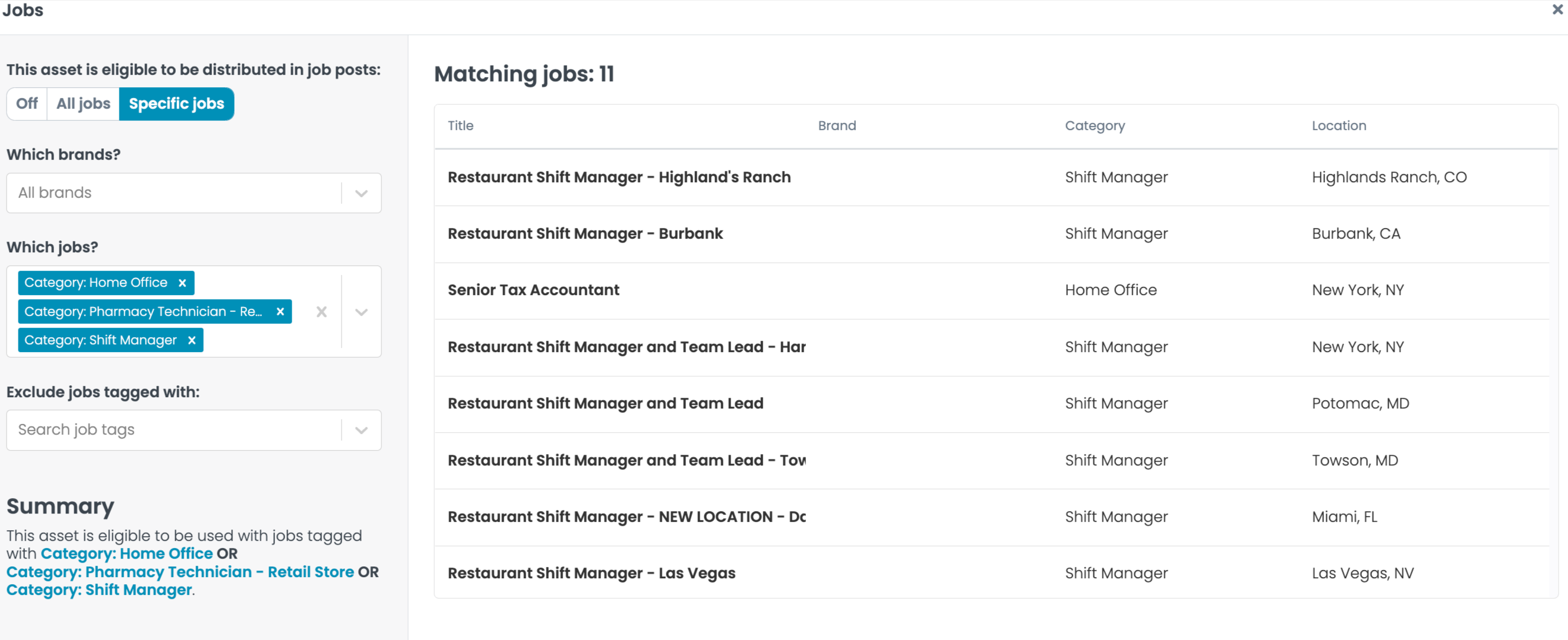Remove the Category: Home Office tag
This screenshot has width=1568, height=640.
click(182, 283)
